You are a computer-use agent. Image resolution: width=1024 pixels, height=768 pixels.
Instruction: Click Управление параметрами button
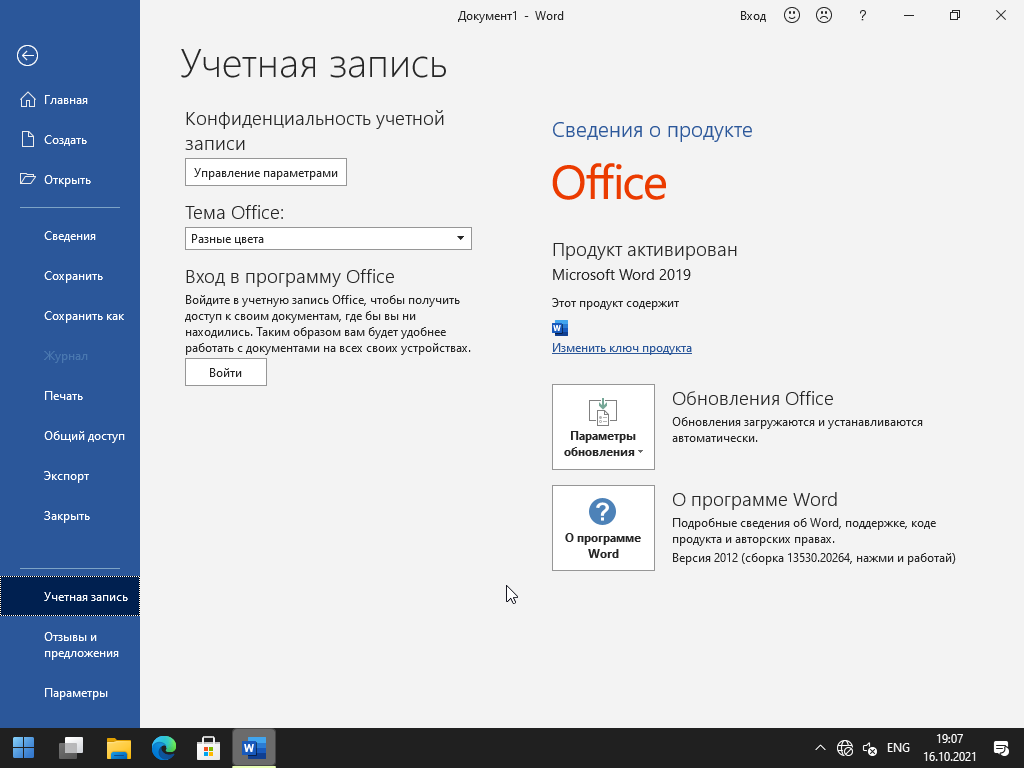(x=266, y=172)
